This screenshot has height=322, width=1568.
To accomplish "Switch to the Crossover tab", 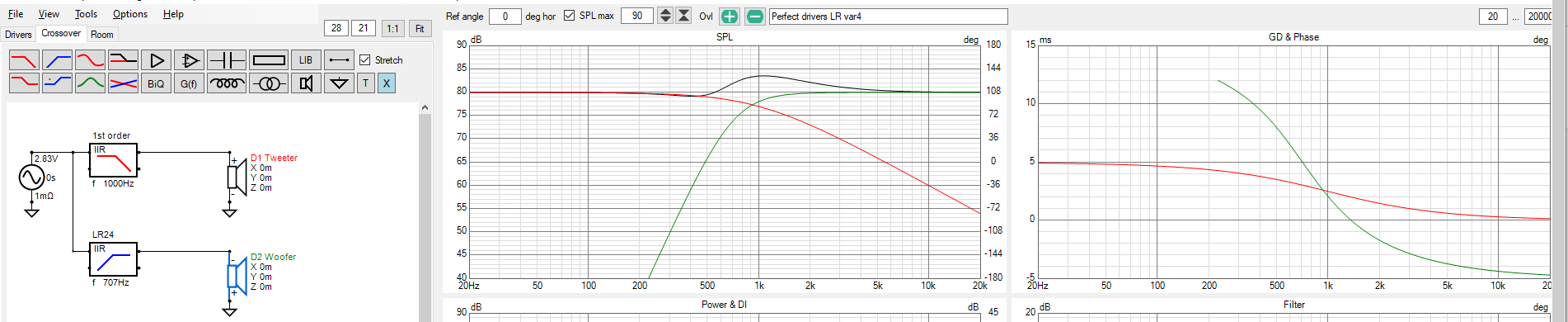I will pyautogui.click(x=61, y=34).
